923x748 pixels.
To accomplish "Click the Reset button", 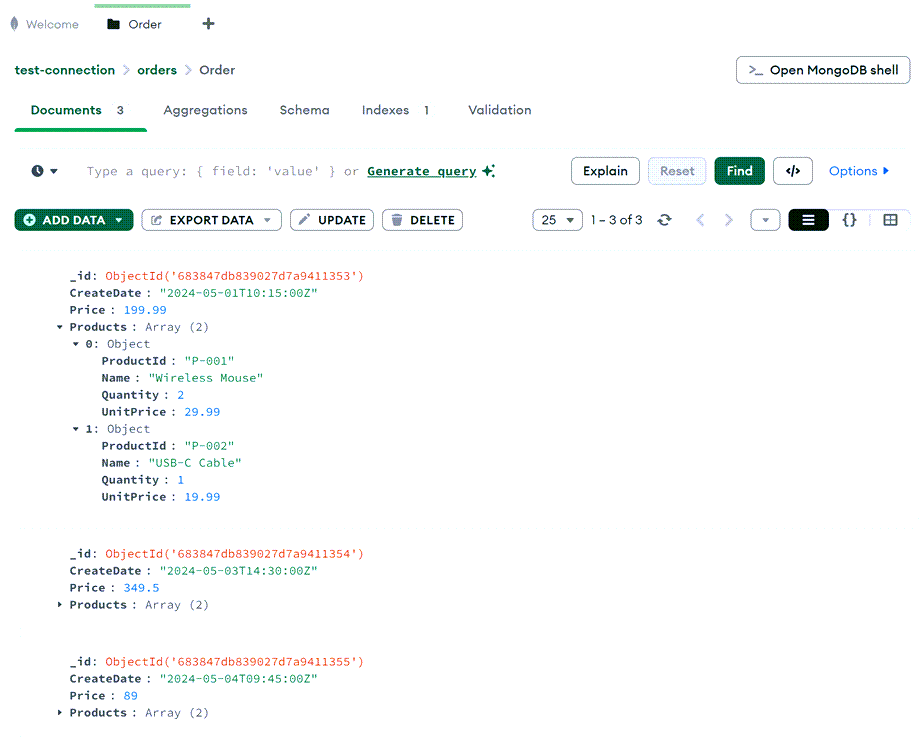I will click(677, 171).
